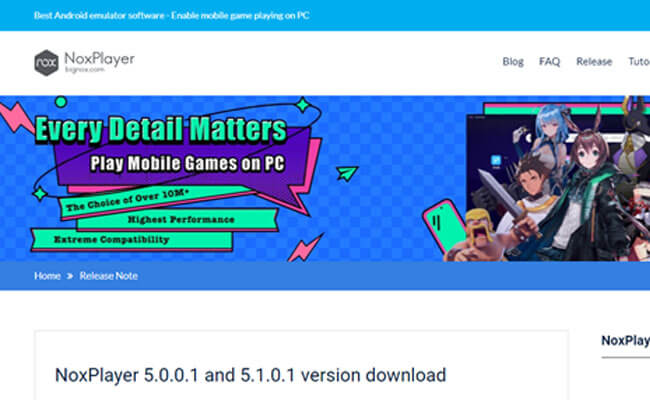This screenshot has width=650, height=400.
Task: Click the NoxPlayer 5.0.0.1 and 5.1.0.1 article title
Action: 250,375
